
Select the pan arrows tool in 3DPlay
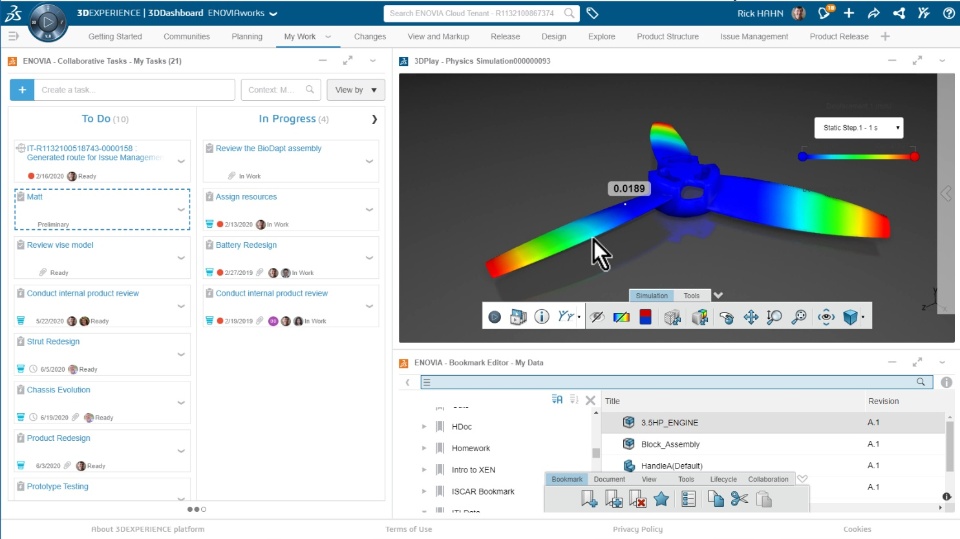(x=751, y=317)
